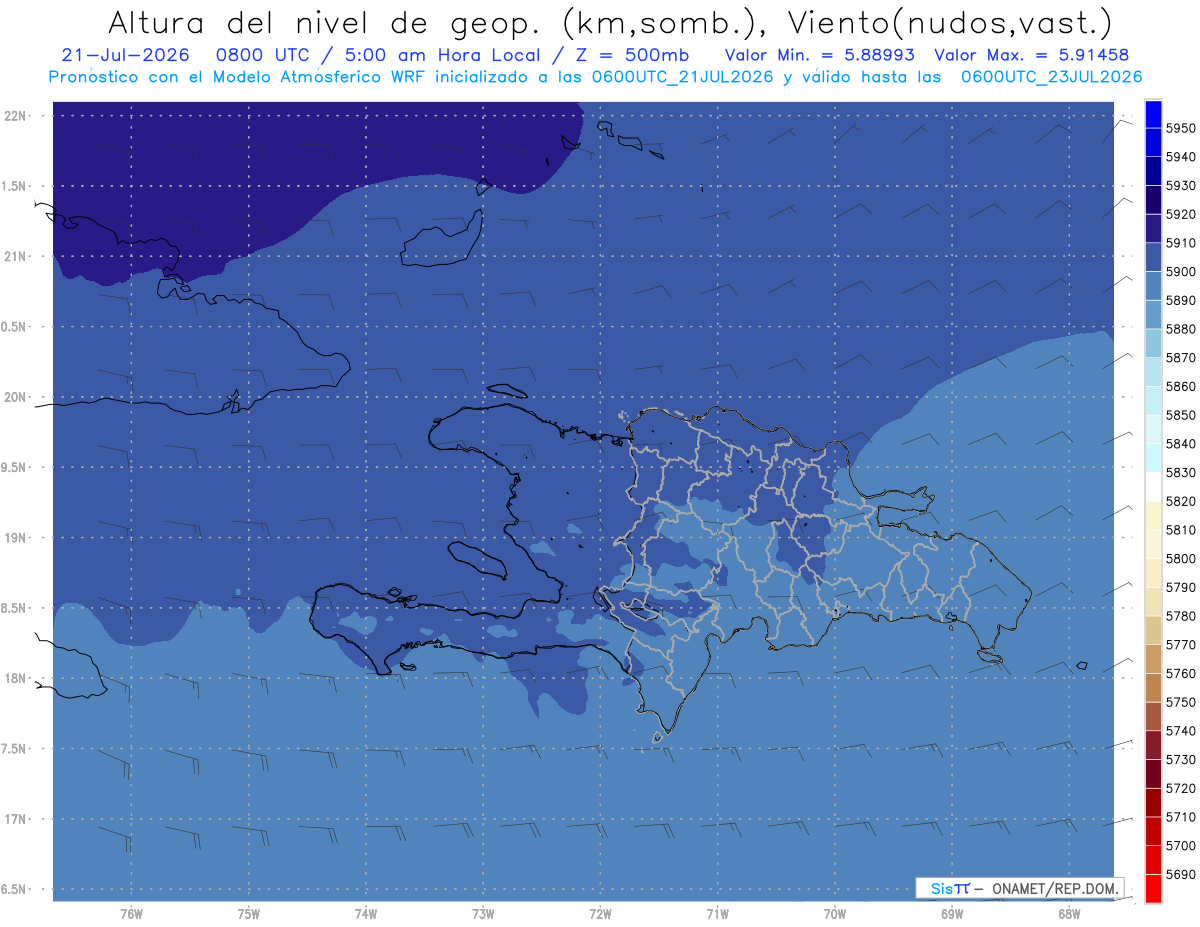Pick the 5860 light blue legend swatch
Viewport: 1200px width, 927px height.
click(1153, 372)
